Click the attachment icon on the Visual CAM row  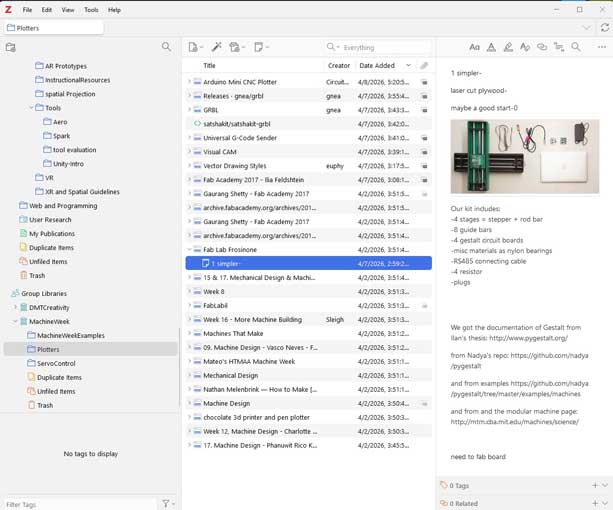coord(424,152)
